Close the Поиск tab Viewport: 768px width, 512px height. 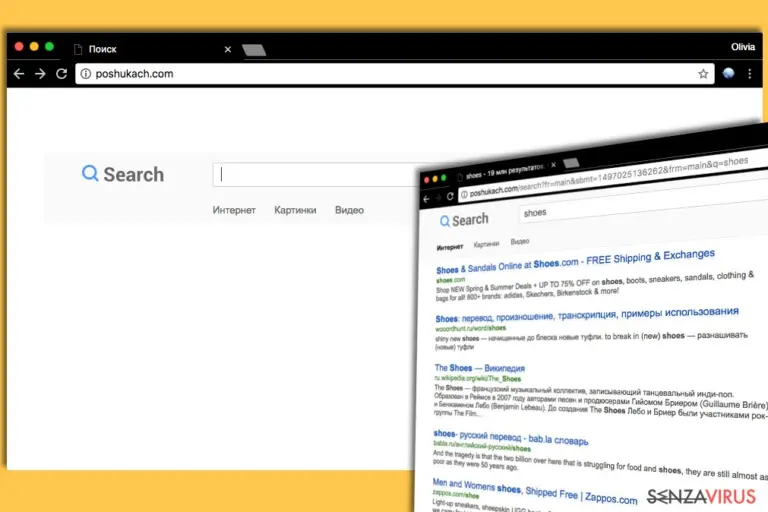point(228,49)
